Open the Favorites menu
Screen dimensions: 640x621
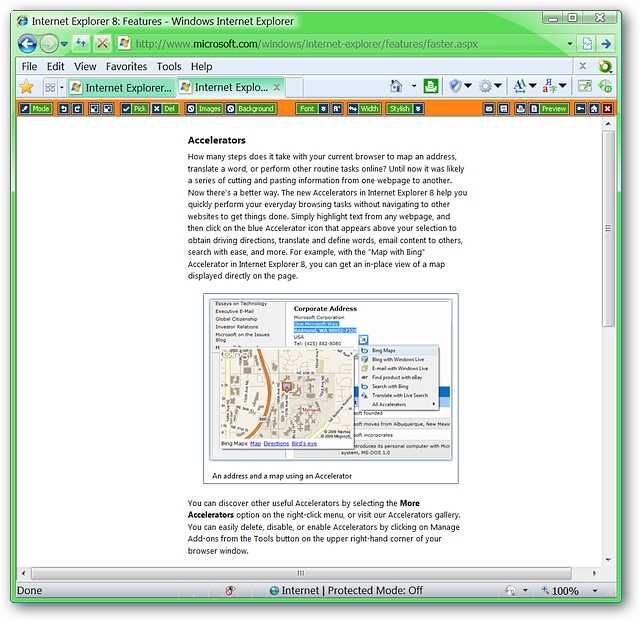[x=126, y=66]
